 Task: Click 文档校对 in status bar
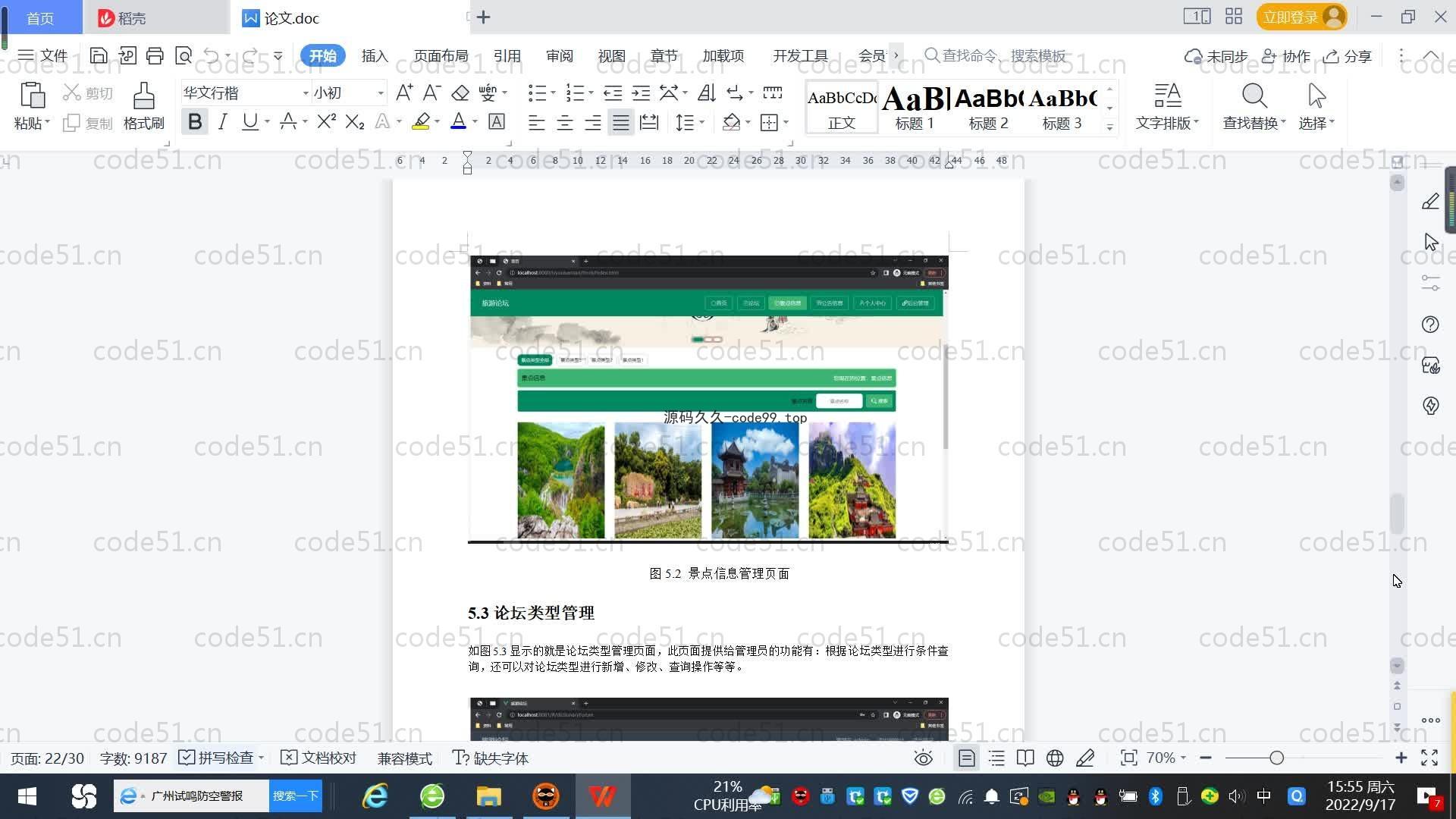(x=318, y=758)
